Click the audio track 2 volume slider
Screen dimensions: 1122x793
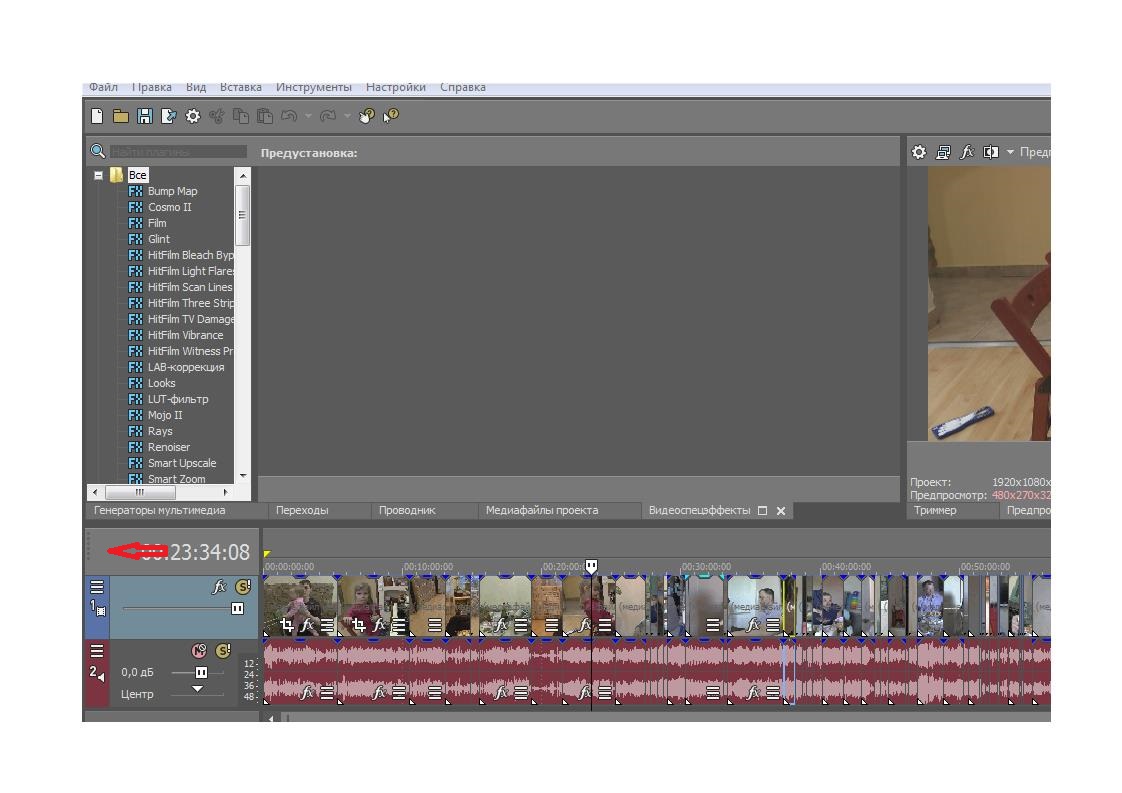[200, 672]
